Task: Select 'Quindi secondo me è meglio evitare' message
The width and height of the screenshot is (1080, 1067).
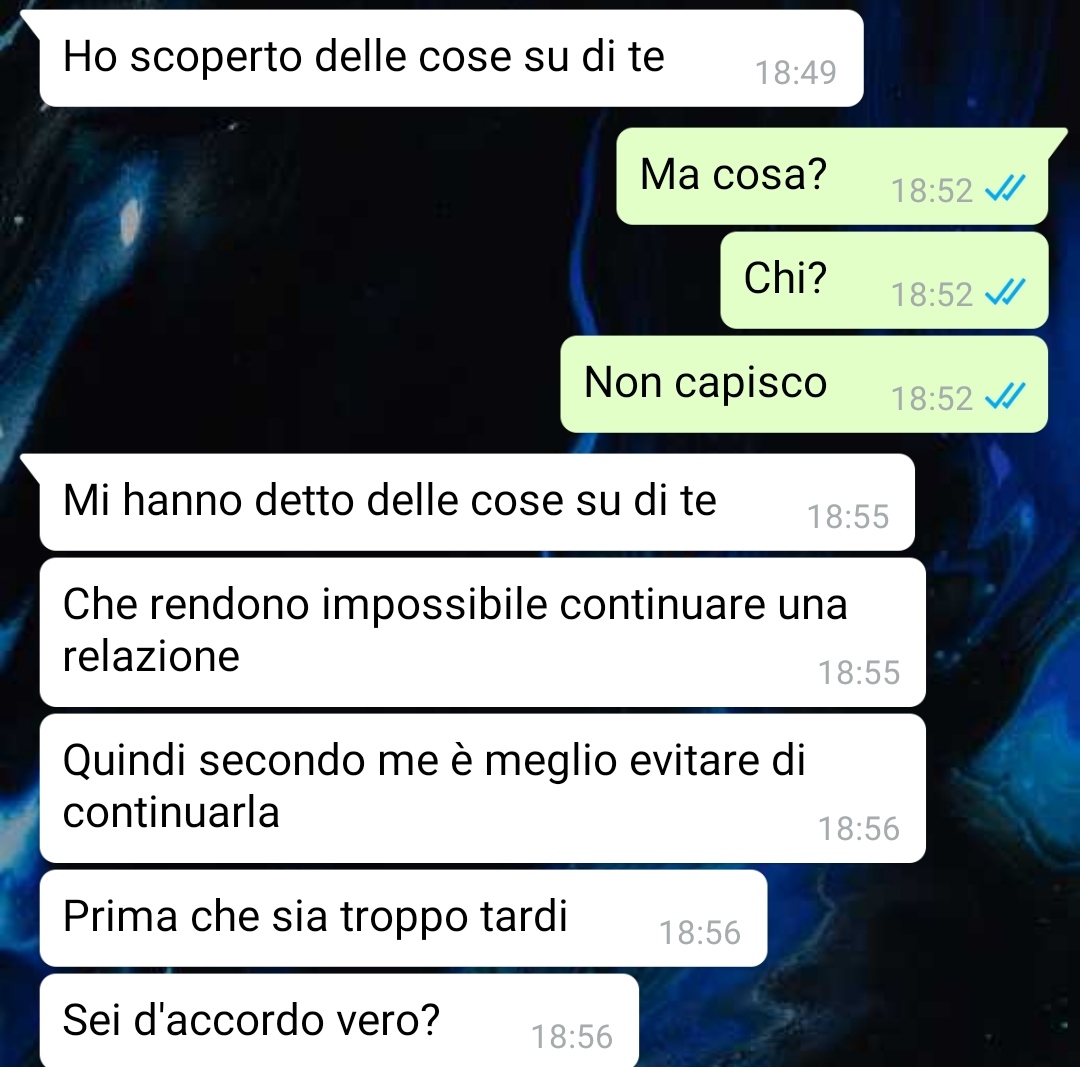Action: point(482,788)
